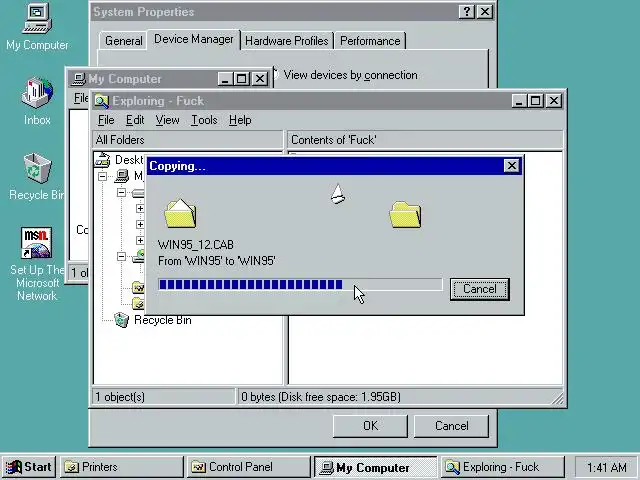This screenshot has width=640, height=480.
Task: Open the Performance tab
Action: coord(370,41)
